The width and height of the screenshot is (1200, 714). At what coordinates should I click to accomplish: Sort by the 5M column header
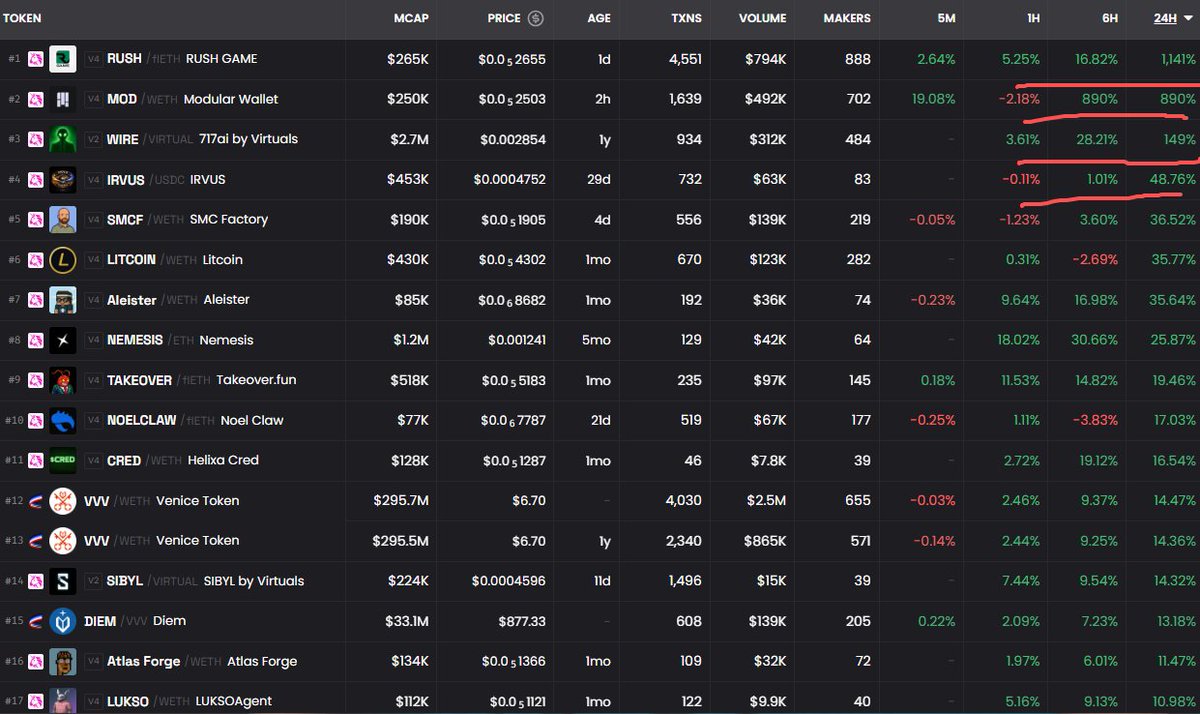click(946, 18)
